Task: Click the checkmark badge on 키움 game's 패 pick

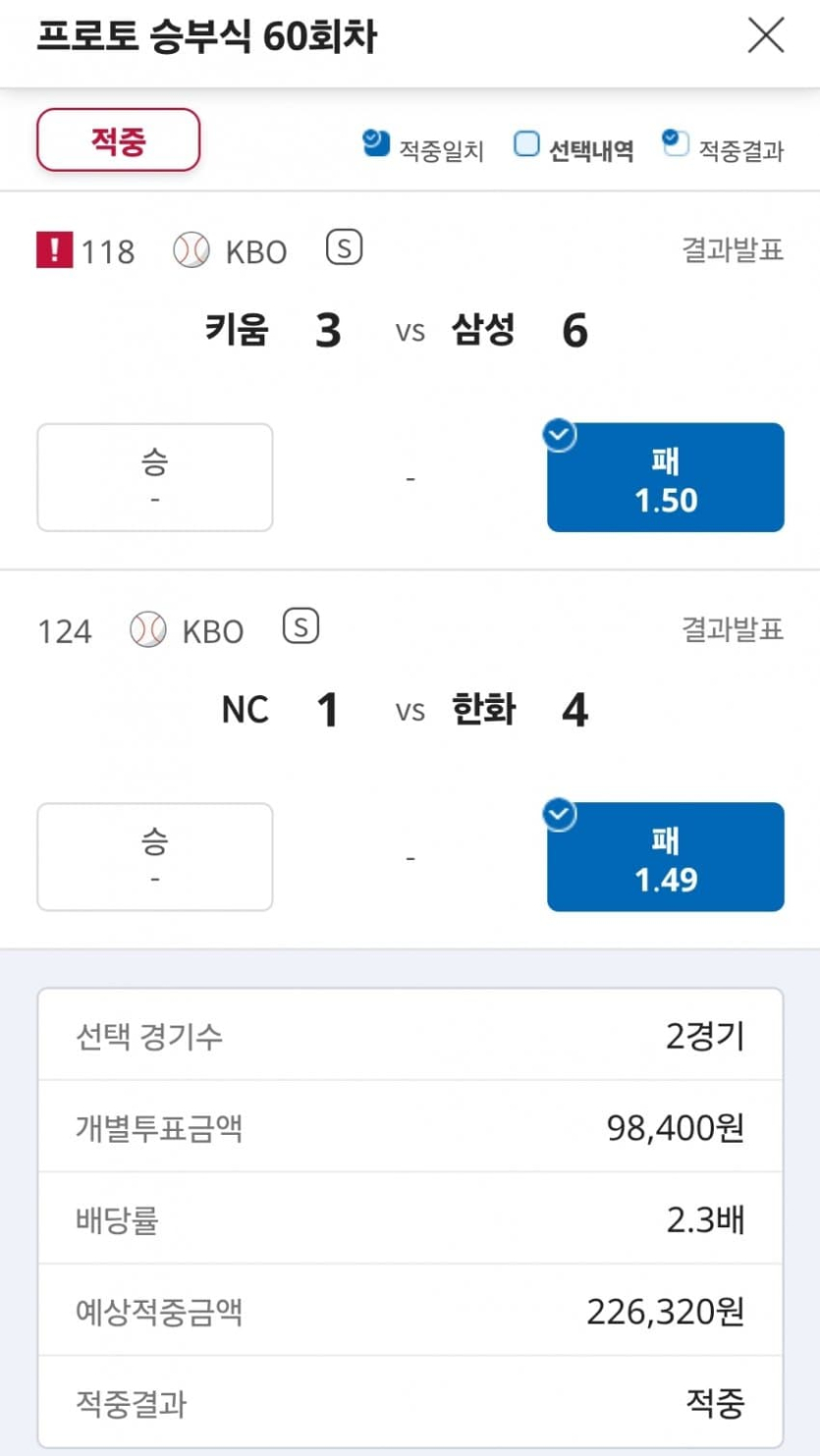Action: tap(559, 436)
